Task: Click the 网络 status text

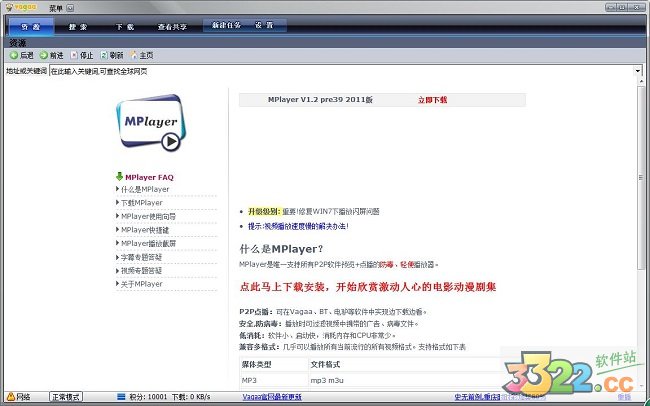Action: pyautogui.click(x=24, y=397)
